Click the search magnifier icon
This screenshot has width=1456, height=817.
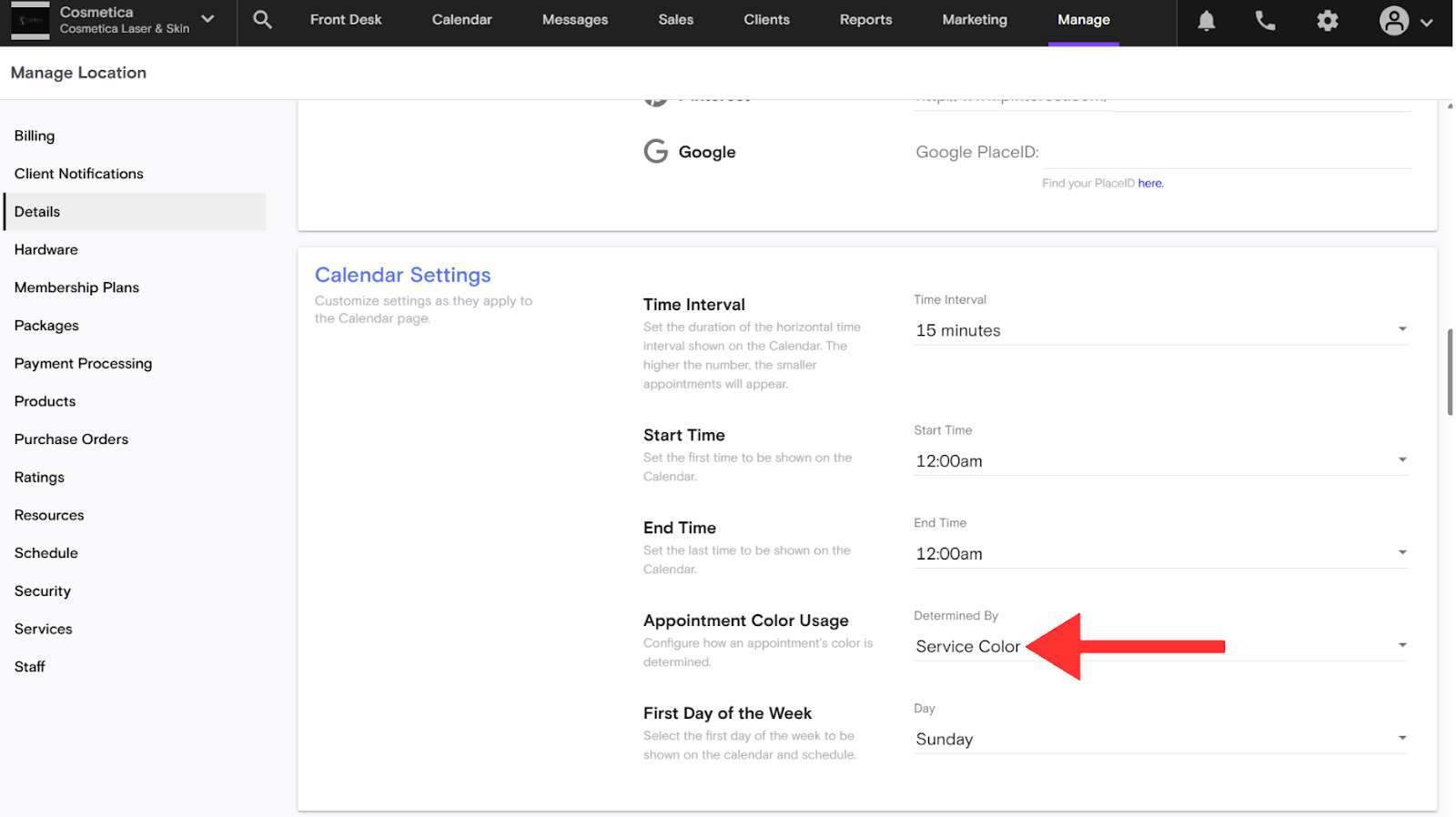point(262,20)
